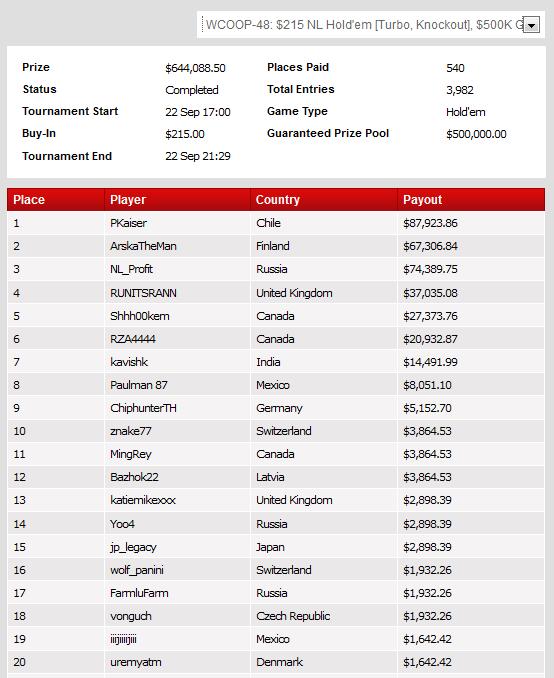
Task: Select player PKaiser in first place
Action: pyautogui.click(x=128, y=223)
